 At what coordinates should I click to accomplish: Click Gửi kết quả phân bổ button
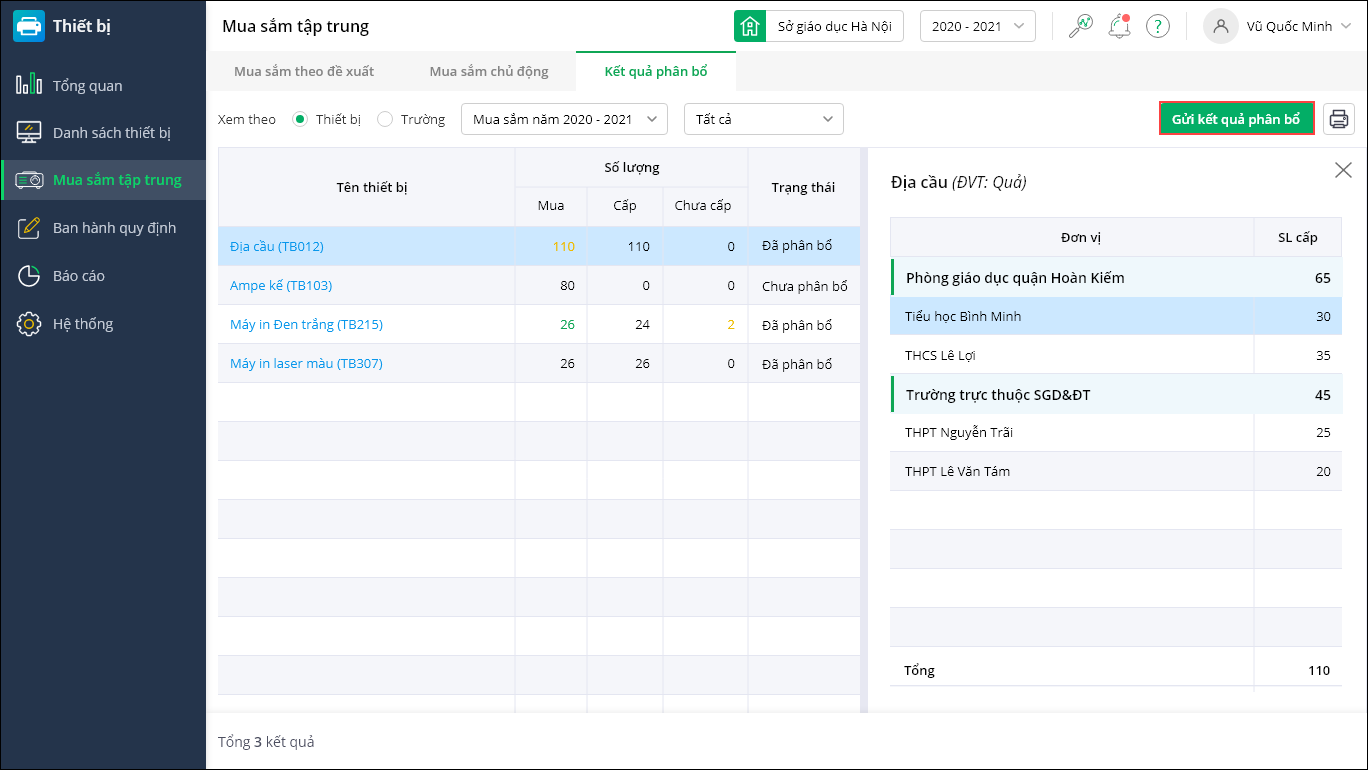coord(1236,119)
